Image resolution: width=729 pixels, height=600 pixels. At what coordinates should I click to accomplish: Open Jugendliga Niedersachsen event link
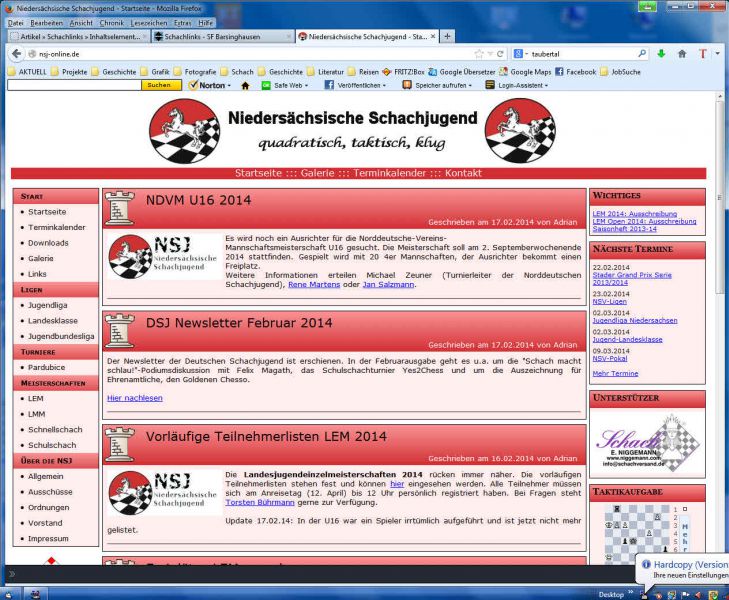(x=635, y=320)
